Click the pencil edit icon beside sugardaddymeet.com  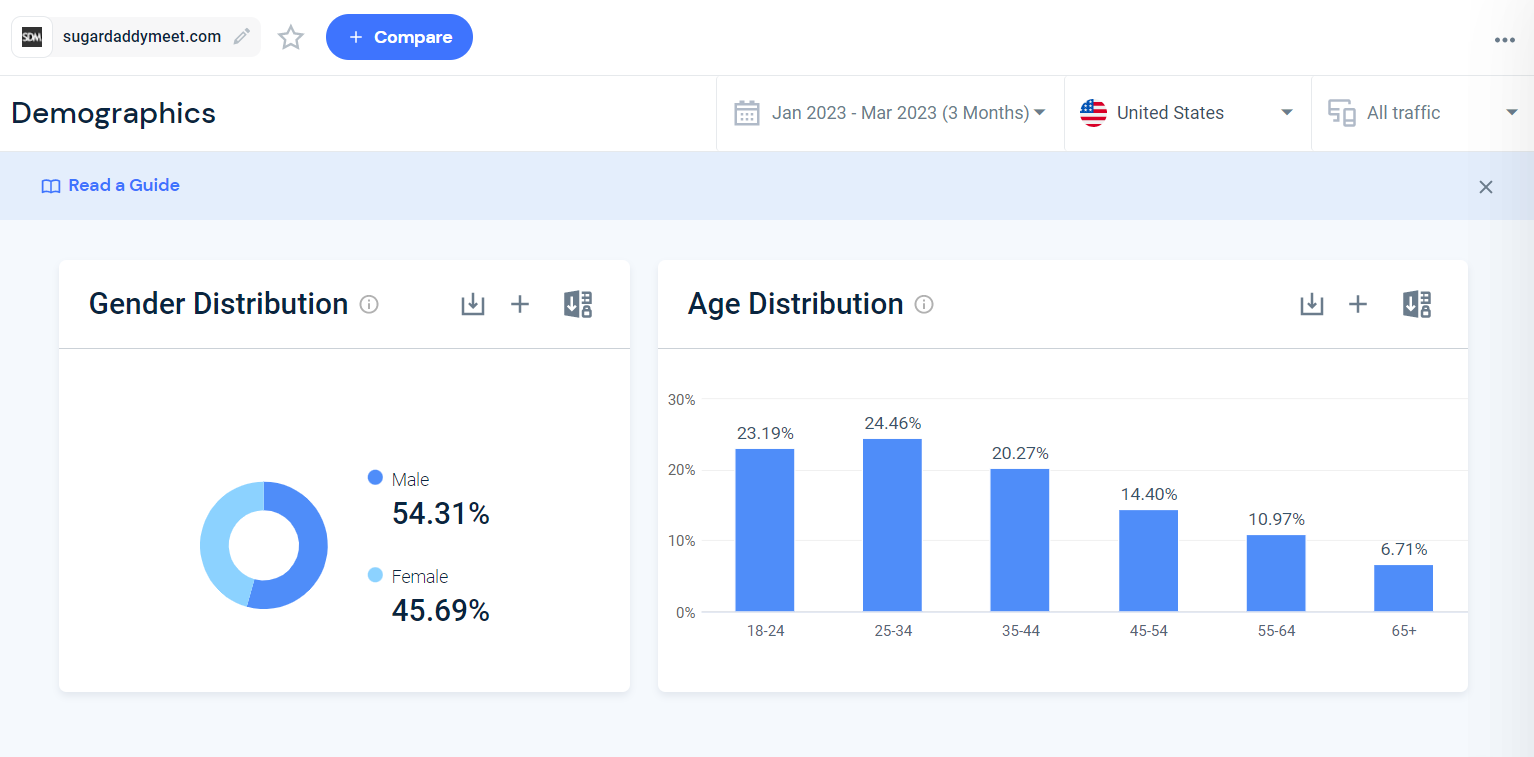(x=241, y=37)
